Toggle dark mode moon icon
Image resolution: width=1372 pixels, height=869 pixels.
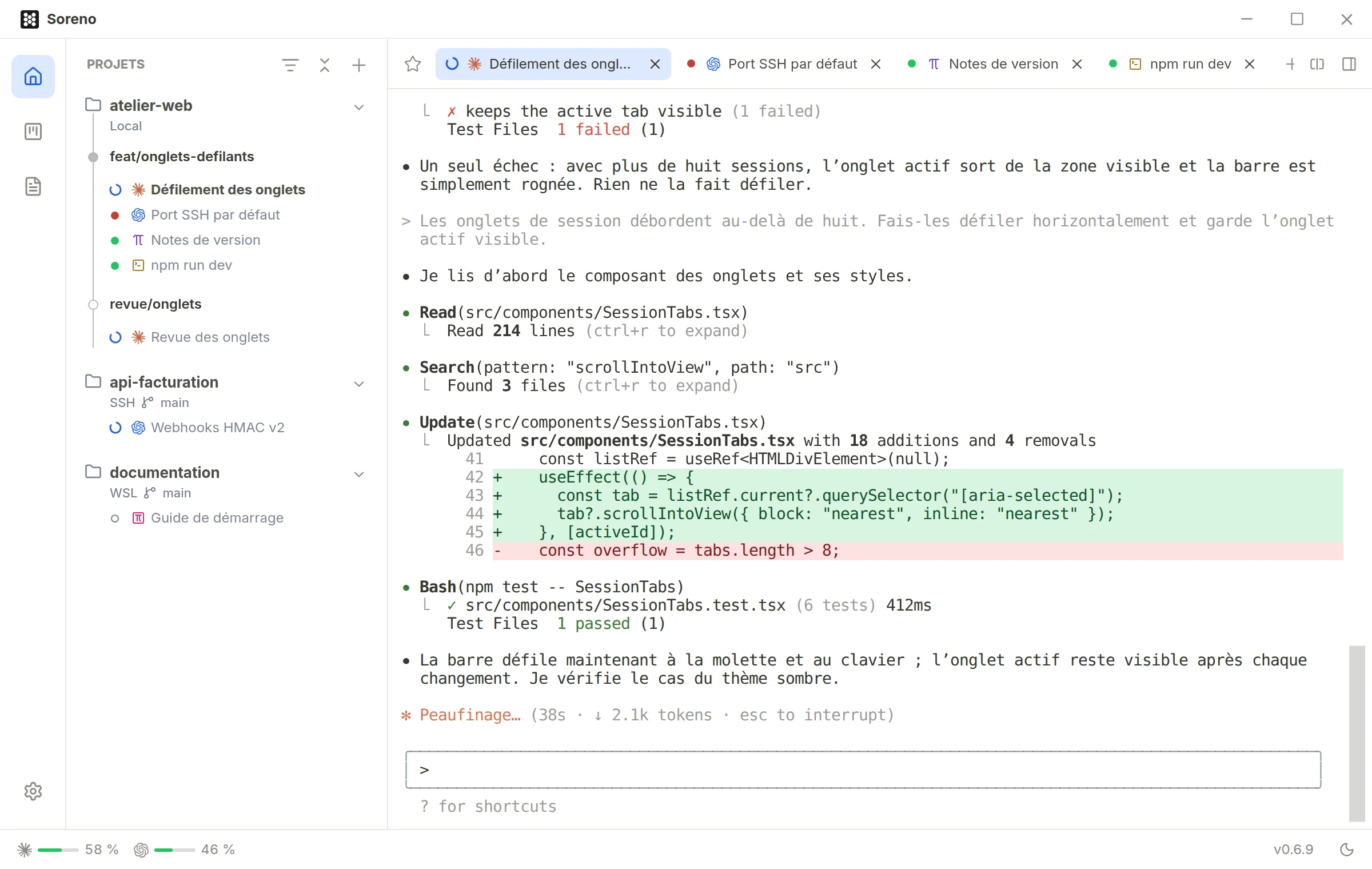click(x=1347, y=850)
